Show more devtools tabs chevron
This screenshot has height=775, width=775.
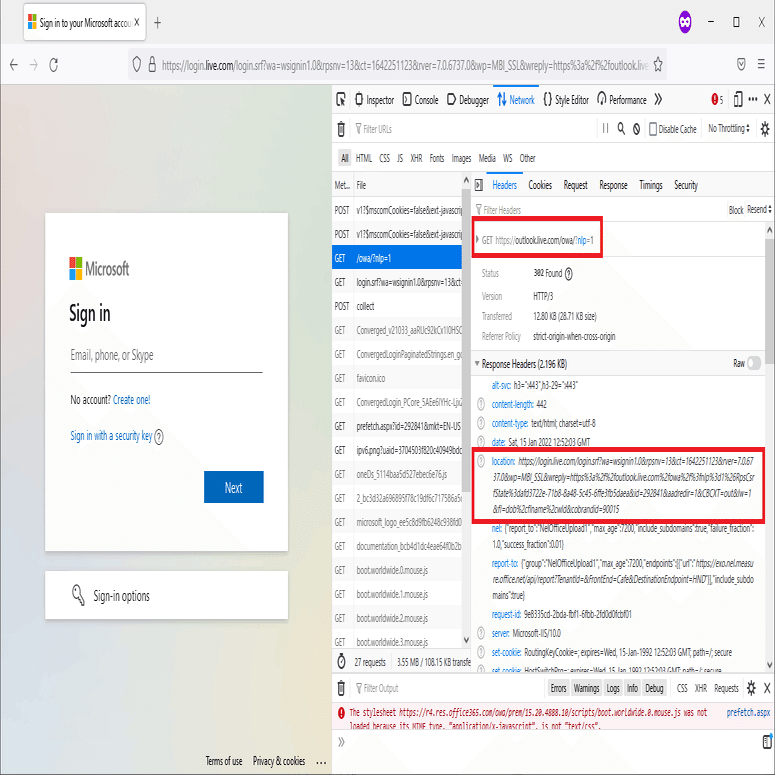click(x=658, y=100)
